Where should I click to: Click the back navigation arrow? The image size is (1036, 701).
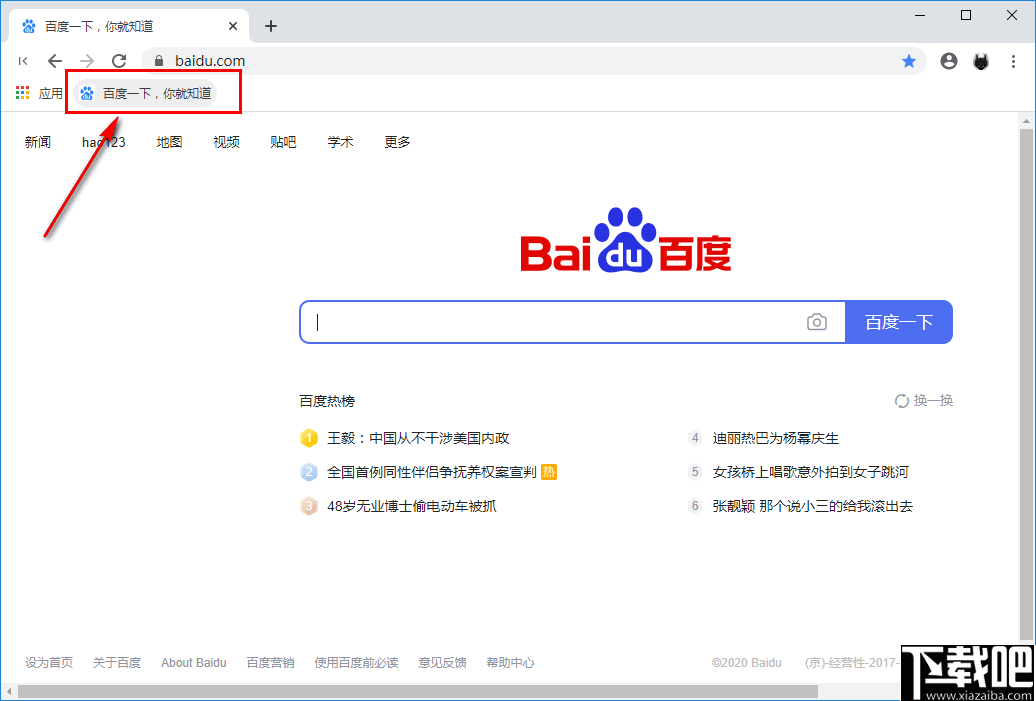55,61
